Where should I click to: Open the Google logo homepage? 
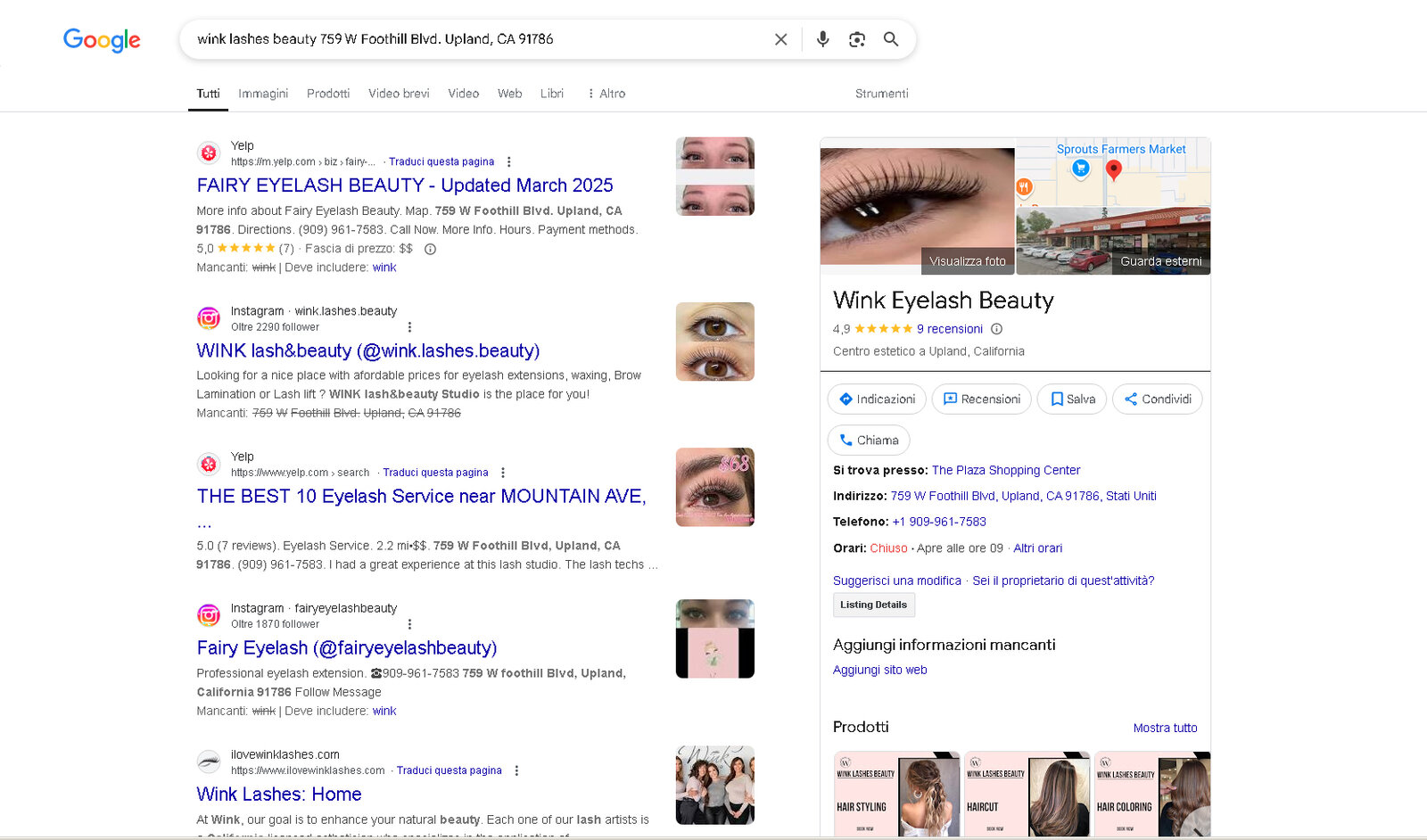(102, 40)
